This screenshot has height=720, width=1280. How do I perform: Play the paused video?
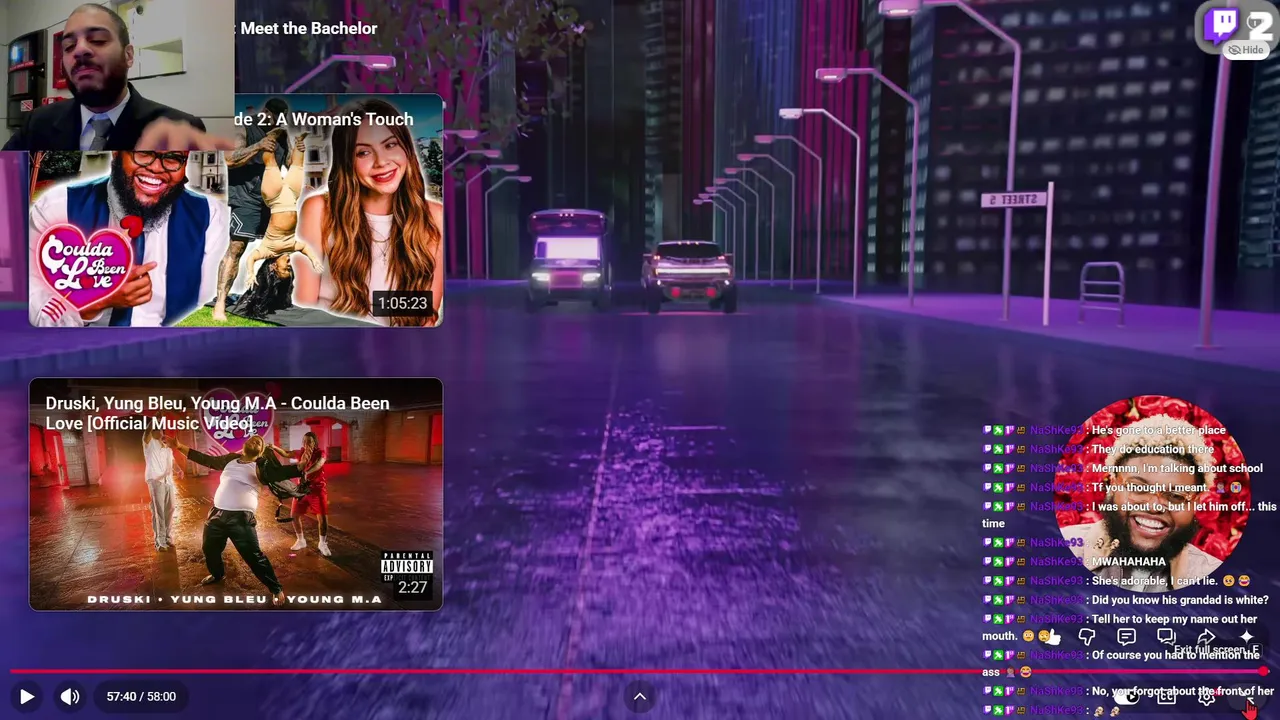[27, 697]
